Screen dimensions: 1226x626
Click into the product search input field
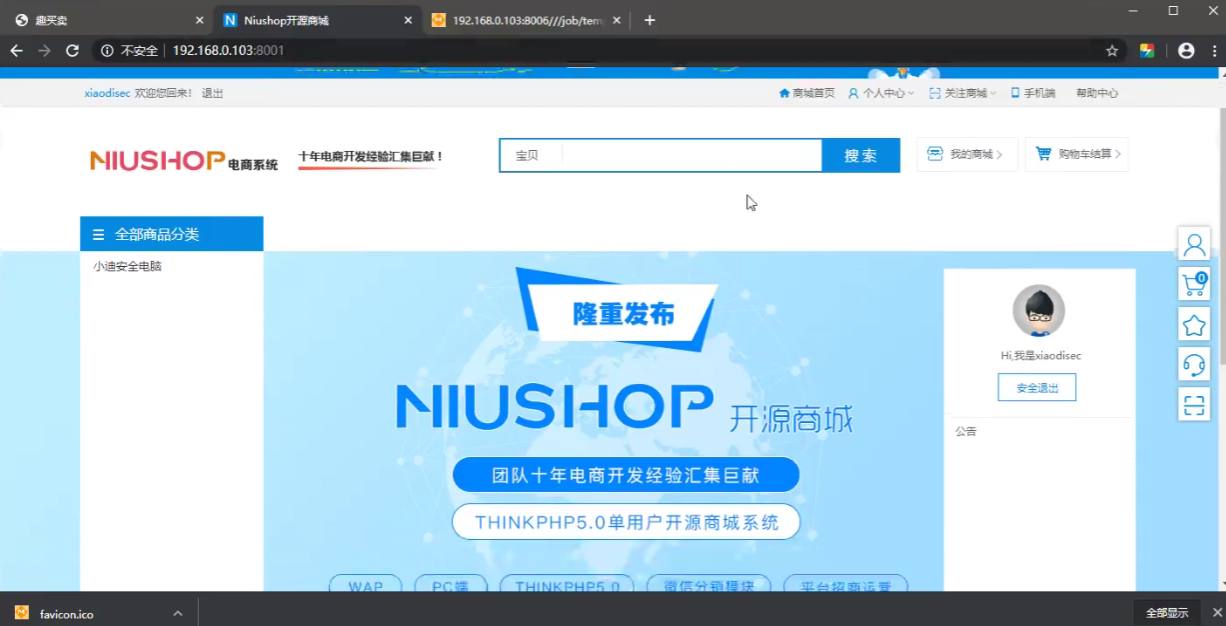[691, 156]
